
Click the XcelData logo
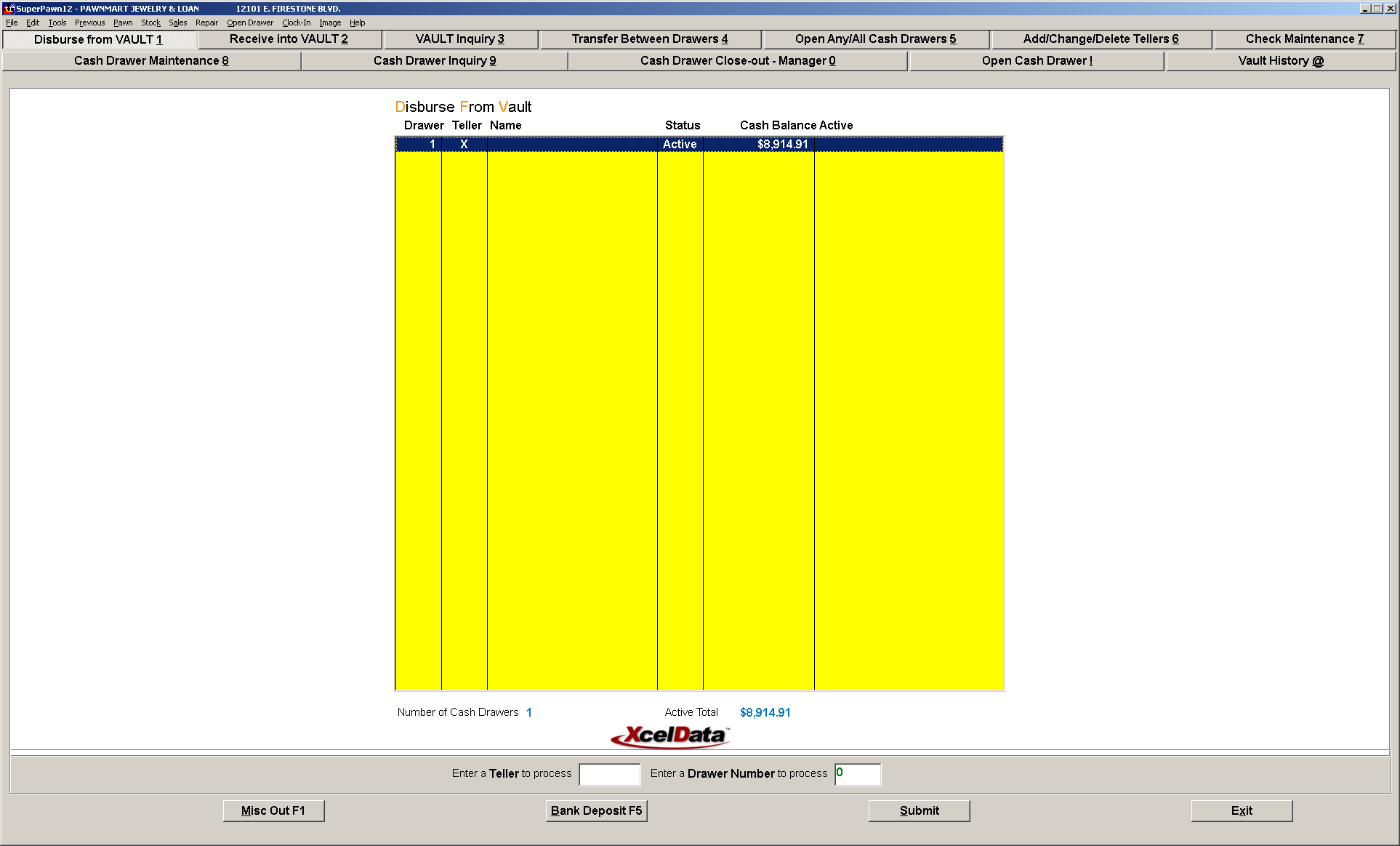point(670,736)
